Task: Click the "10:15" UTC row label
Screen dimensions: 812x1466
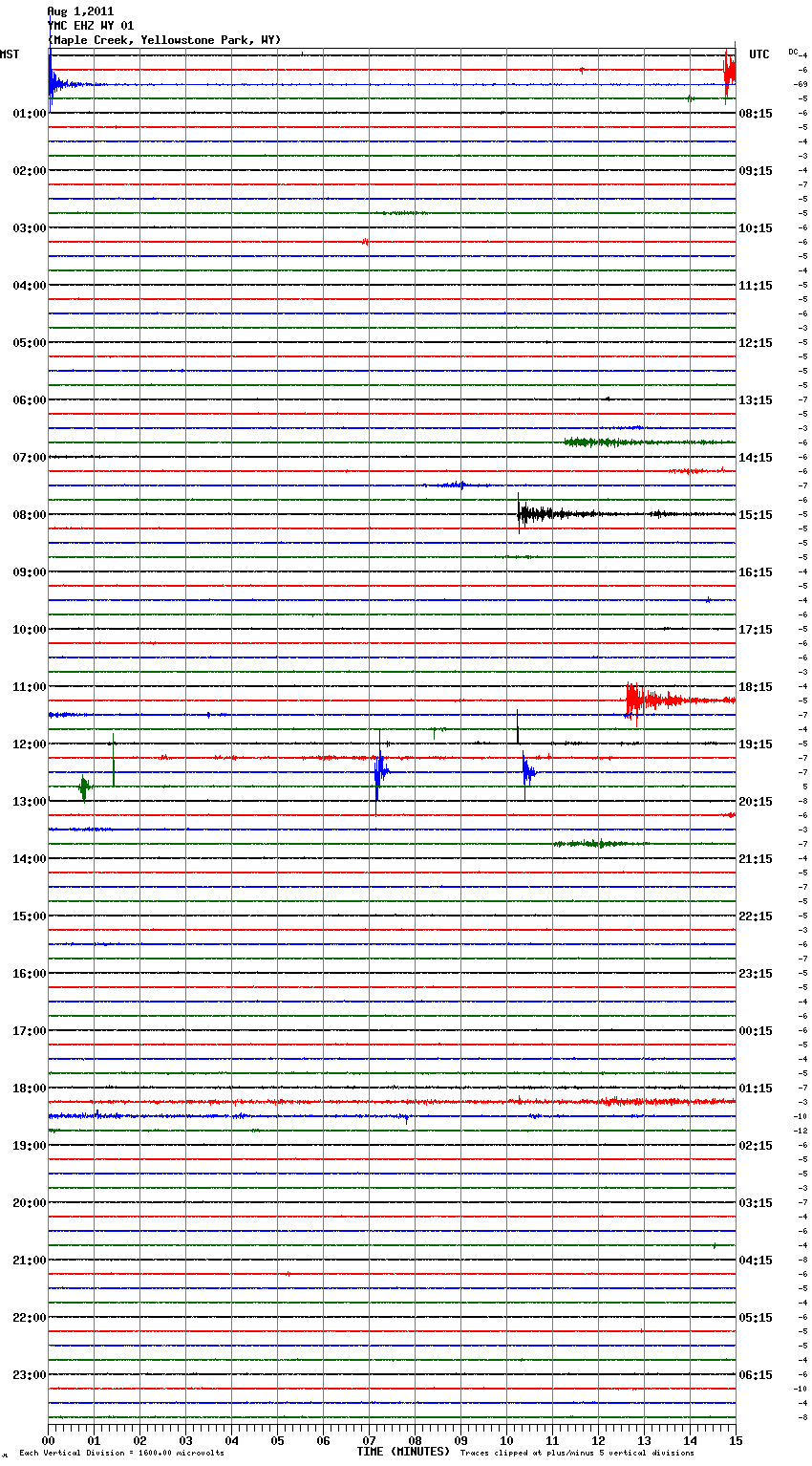Action: click(x=756, y=228)
